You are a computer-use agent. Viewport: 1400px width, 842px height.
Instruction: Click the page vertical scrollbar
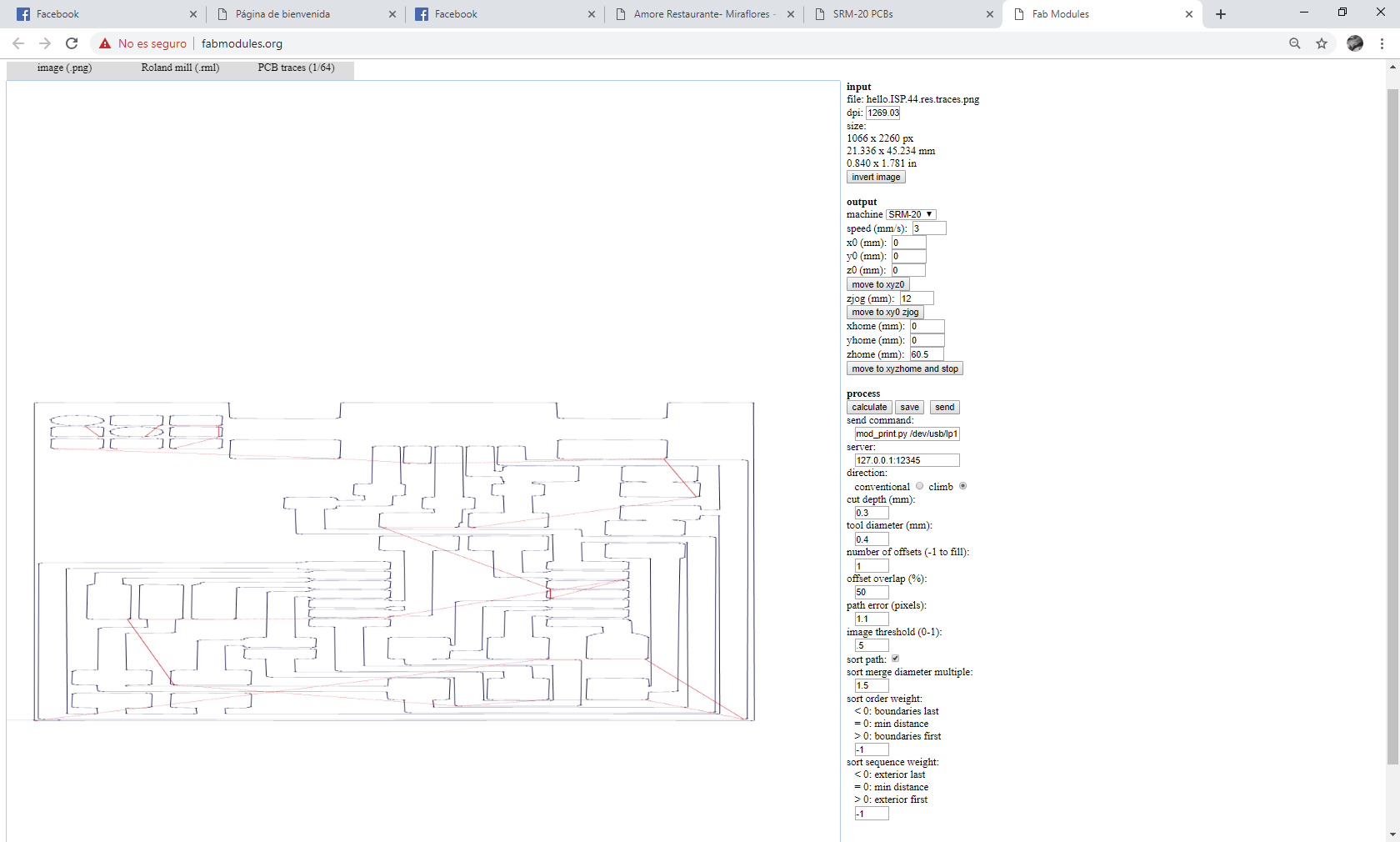pyautogui.click(x=1392, y=425)
